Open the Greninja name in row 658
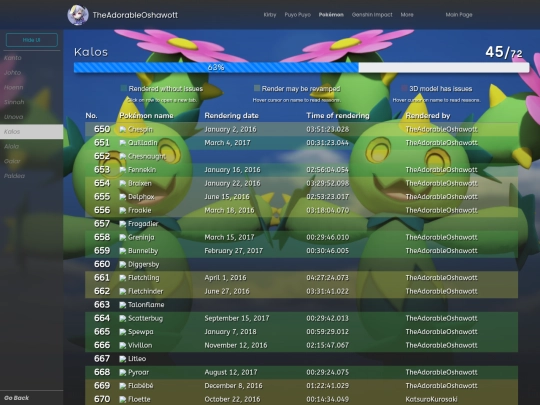Image resolution: width=540 pixels, height=405 pixels. [x=141, y=237]
